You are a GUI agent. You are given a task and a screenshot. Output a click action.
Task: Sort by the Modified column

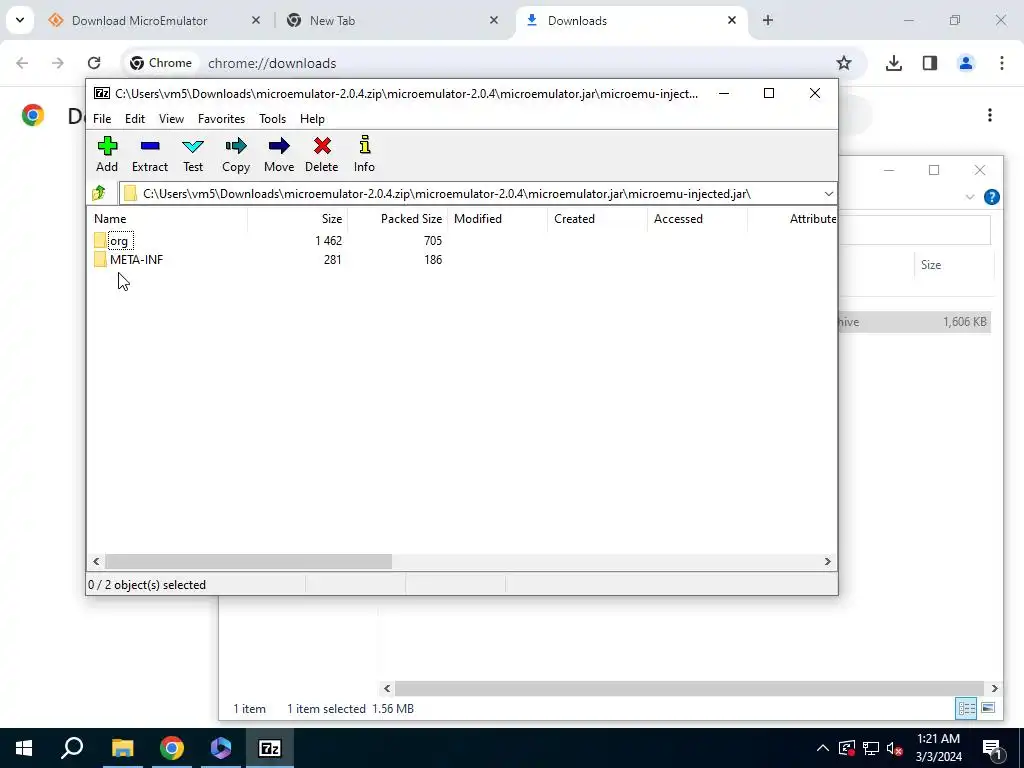click(497, 219)
